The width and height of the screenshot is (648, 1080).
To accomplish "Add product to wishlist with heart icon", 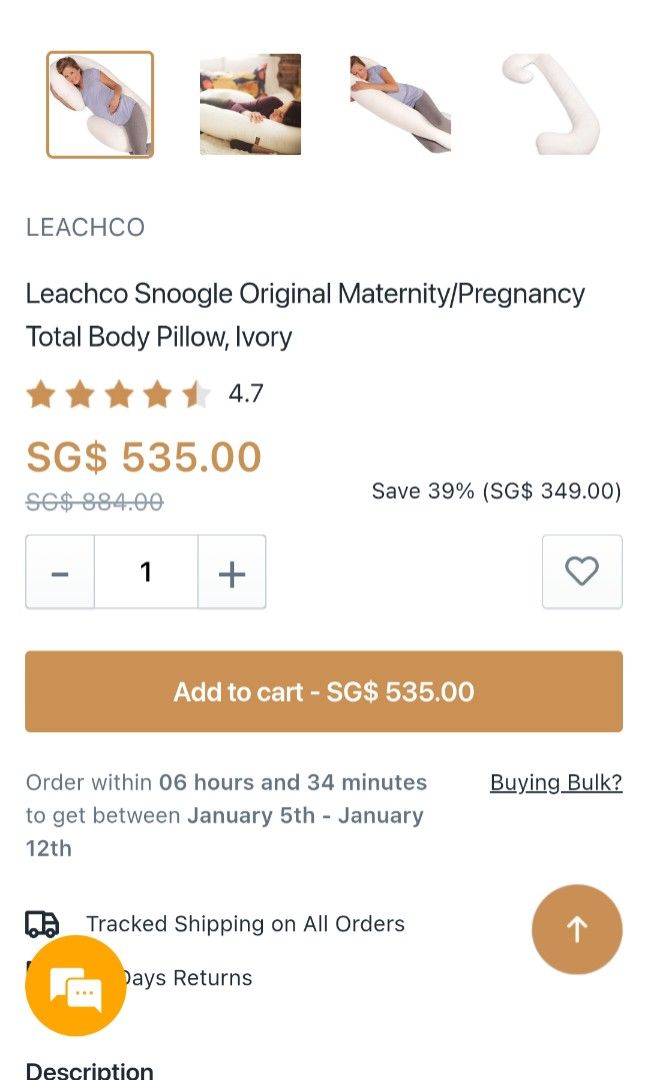I will point(582,572).
